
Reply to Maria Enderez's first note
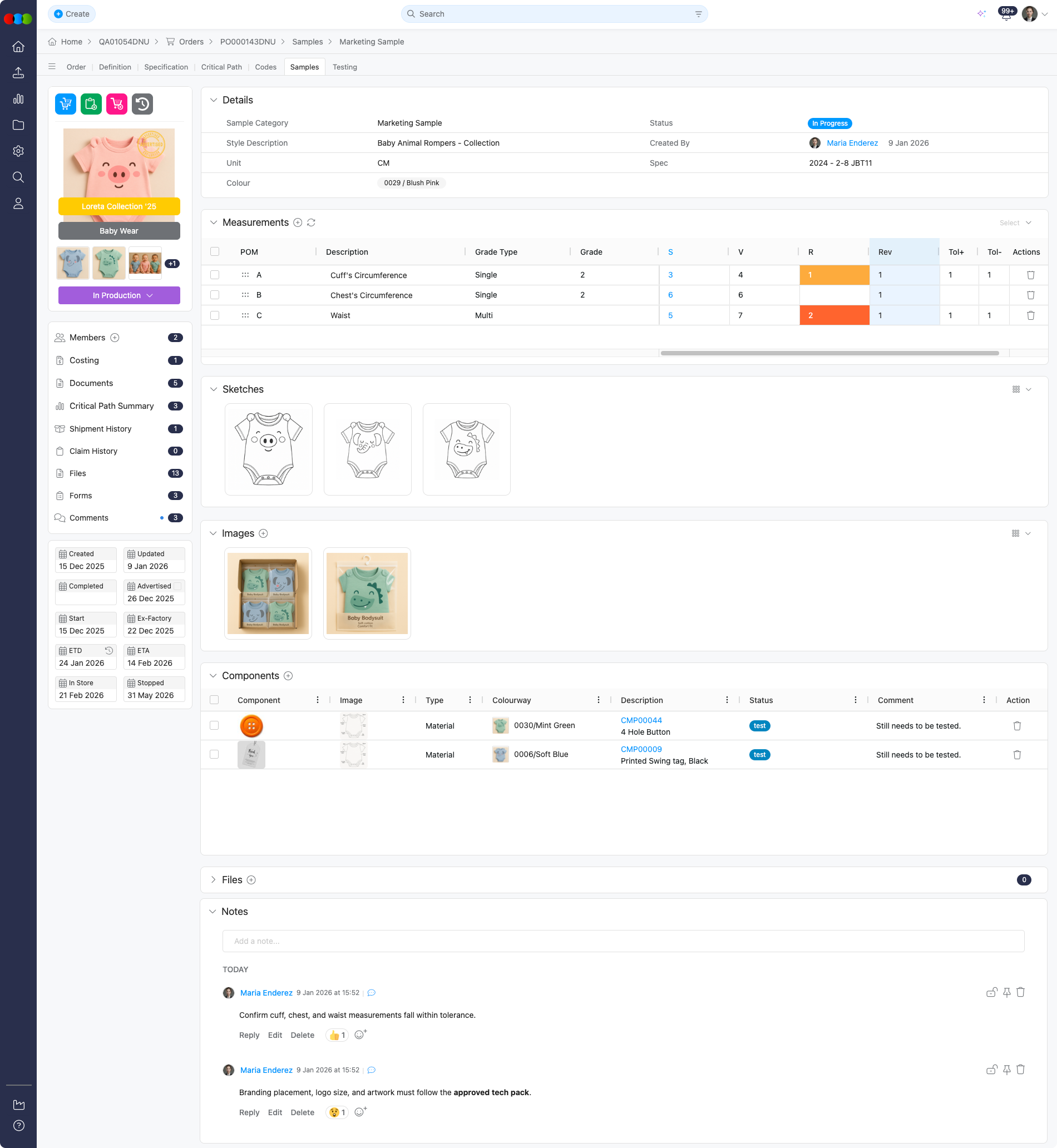pos(249,1035)
